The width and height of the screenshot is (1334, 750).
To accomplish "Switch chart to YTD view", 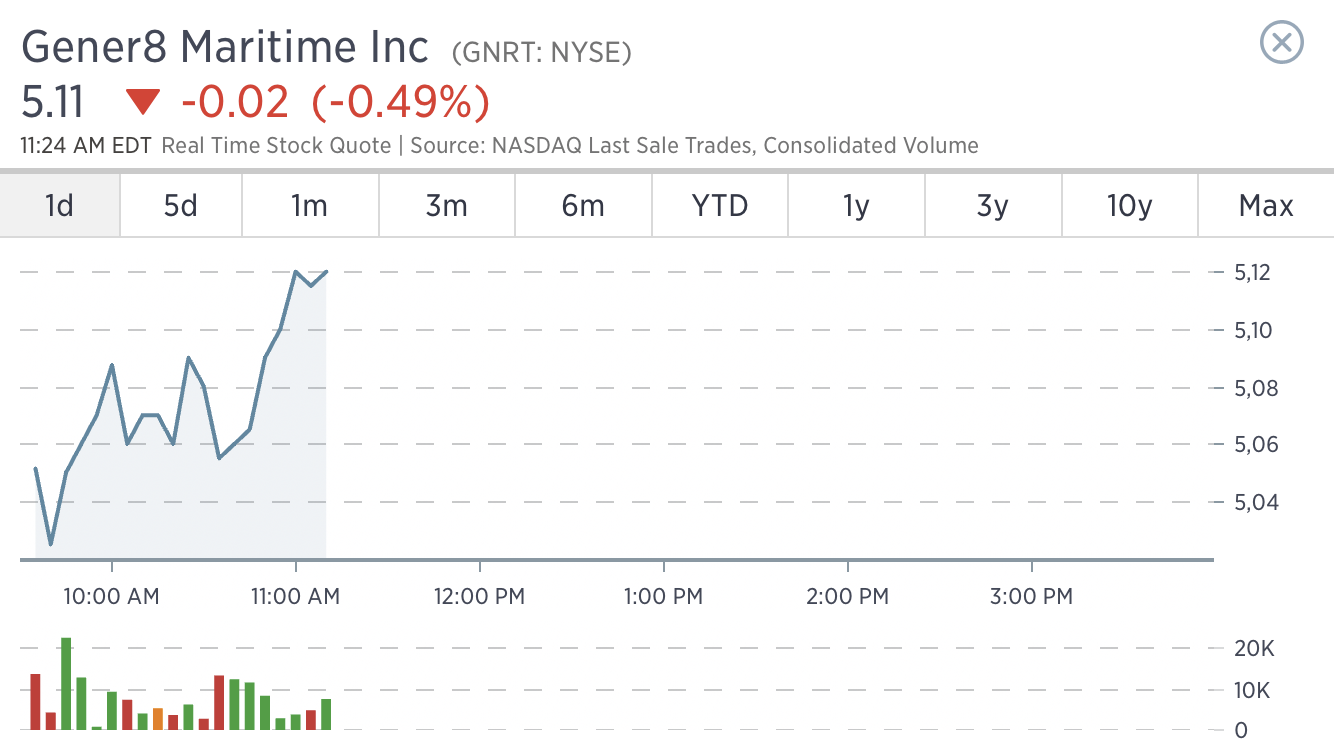I will (x=720, y=206).
